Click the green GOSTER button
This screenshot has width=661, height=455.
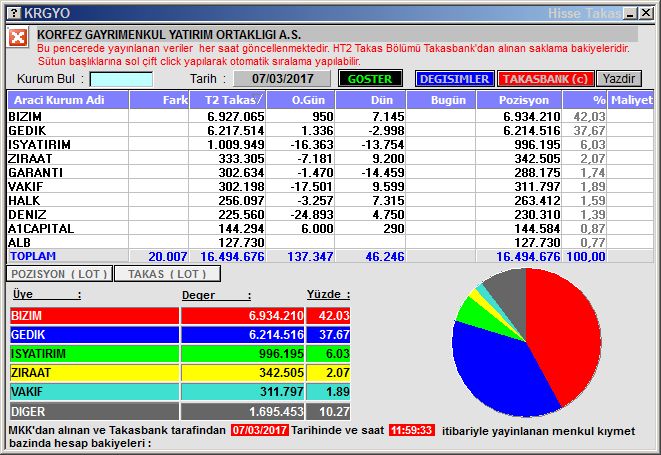click(x=370, y=79)
